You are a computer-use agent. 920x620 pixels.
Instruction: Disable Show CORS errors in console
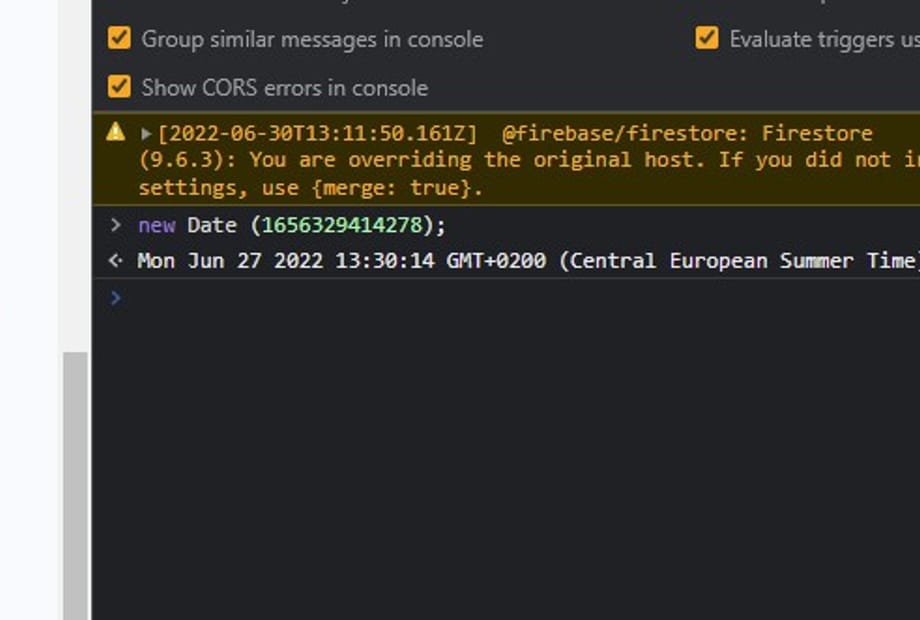(119, 87)
